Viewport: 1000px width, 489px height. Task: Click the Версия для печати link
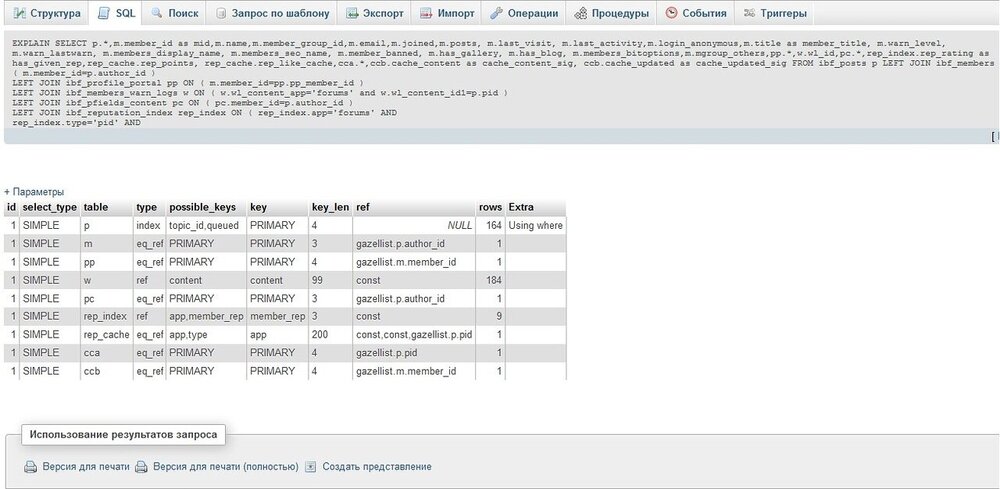click(85, 467)
